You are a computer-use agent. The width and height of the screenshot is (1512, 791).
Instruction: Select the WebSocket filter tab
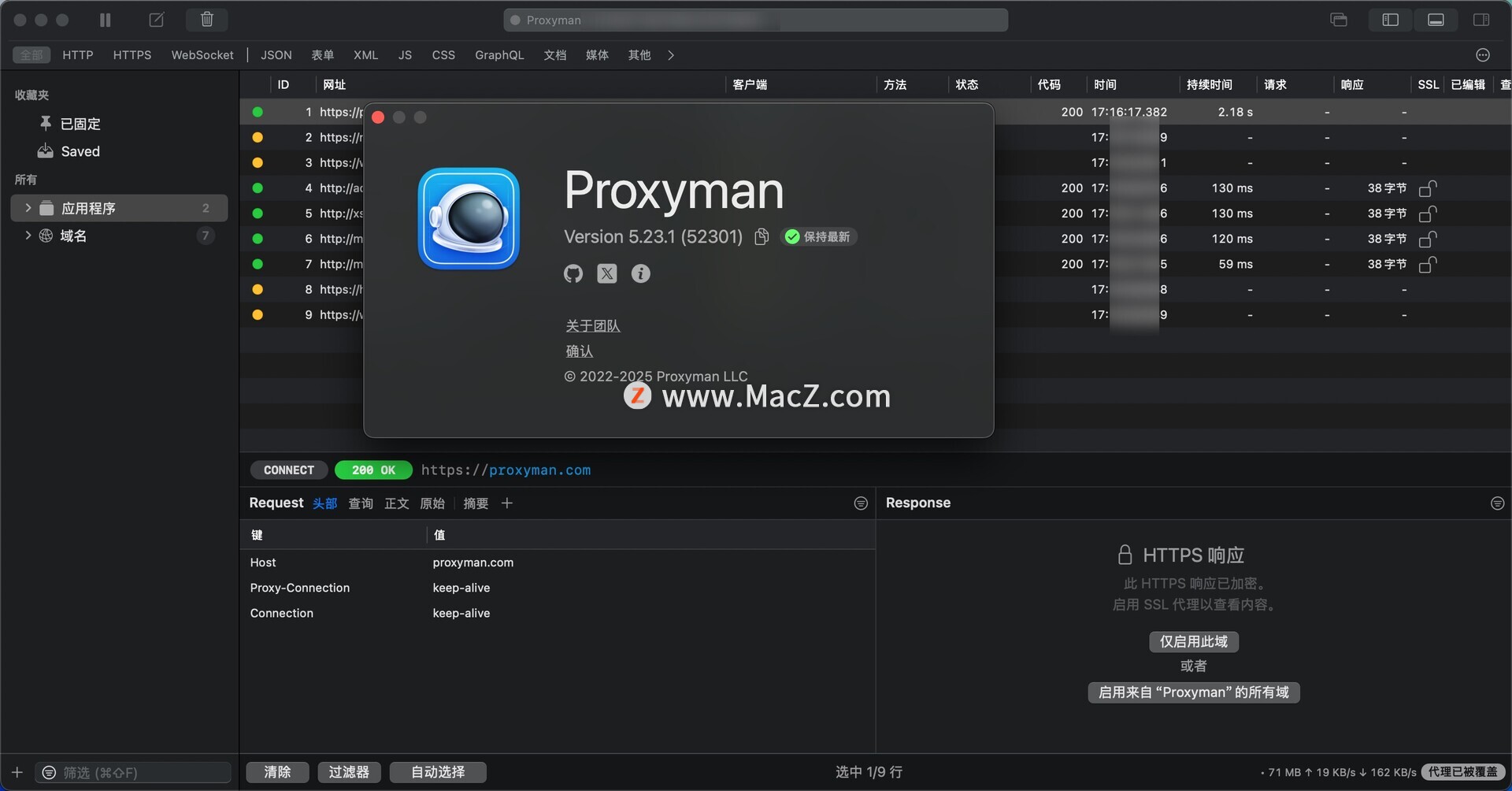(202, 54)
